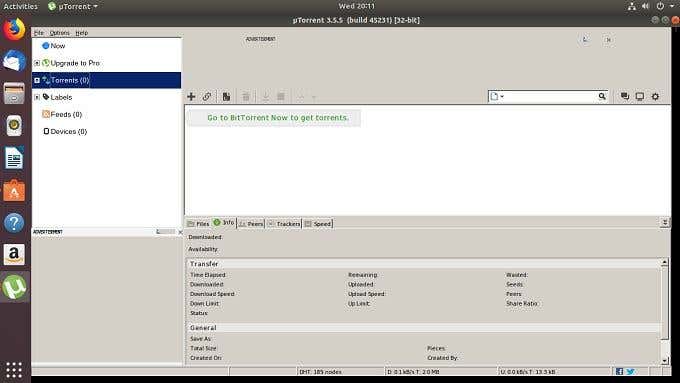Screen dimensions: 680x383
Task: Select Labels in the sidebar
Action: click(x=61, y=97)
